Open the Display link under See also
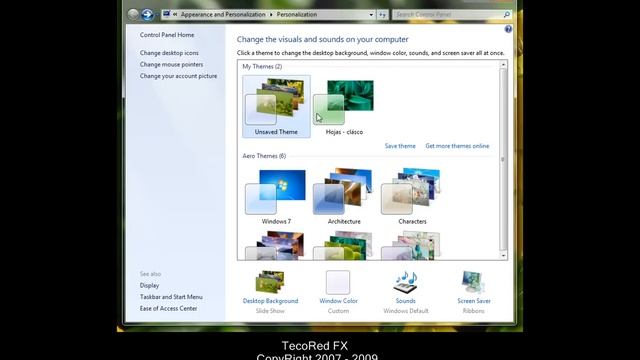The height and width of the screenshot is (360, 640). 149,286
